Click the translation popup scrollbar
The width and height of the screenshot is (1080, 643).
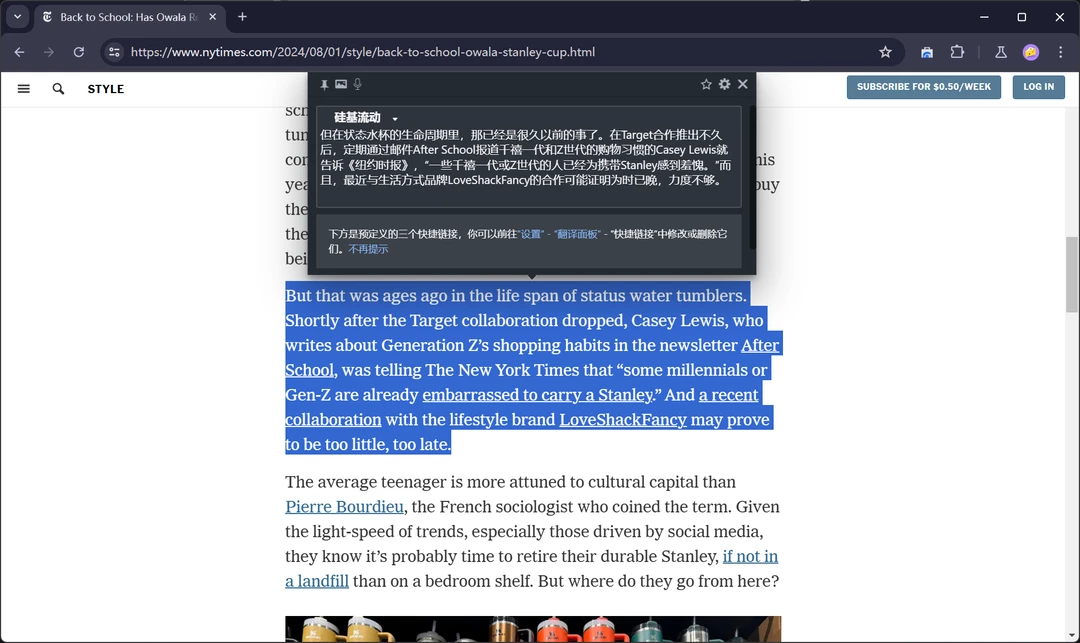click(x=753, y=178)
